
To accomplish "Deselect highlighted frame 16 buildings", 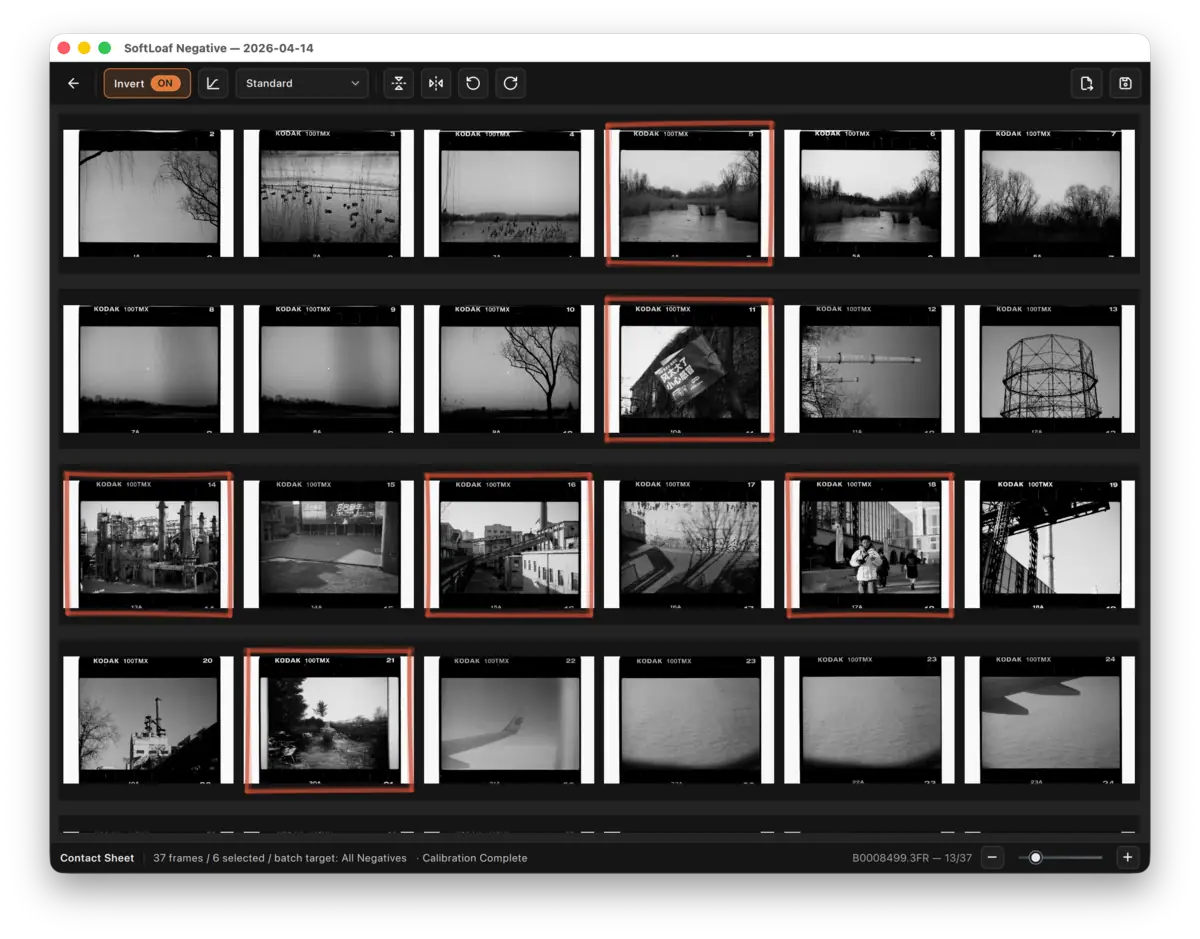I will click(509, 544).
